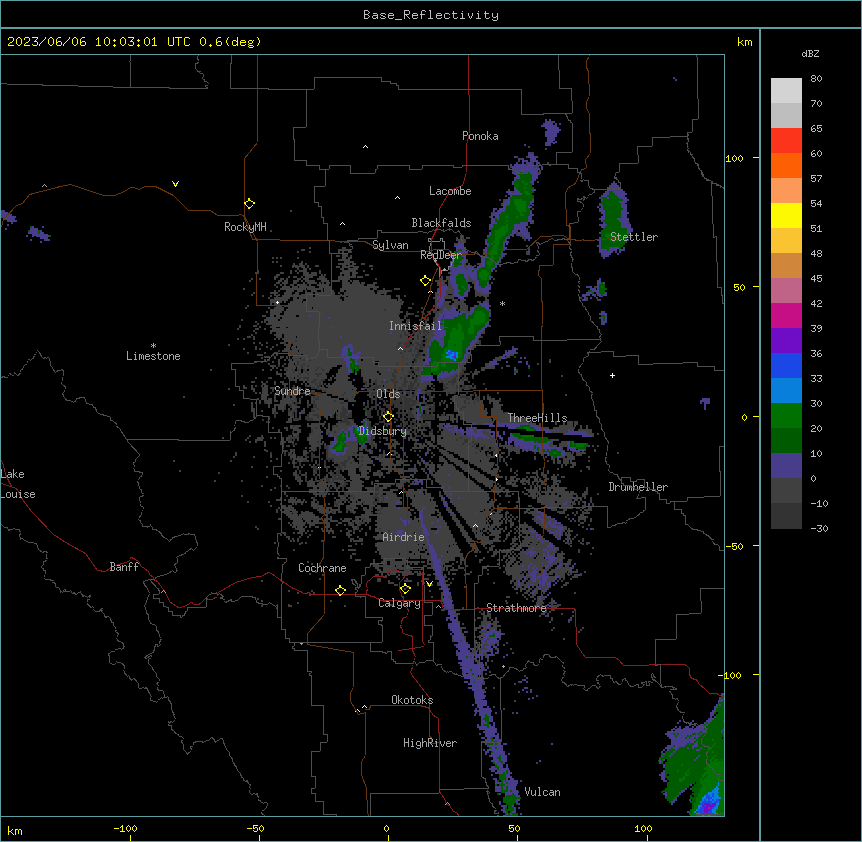
Task: Click the Limestone label
Action: [x=153, y=356]
